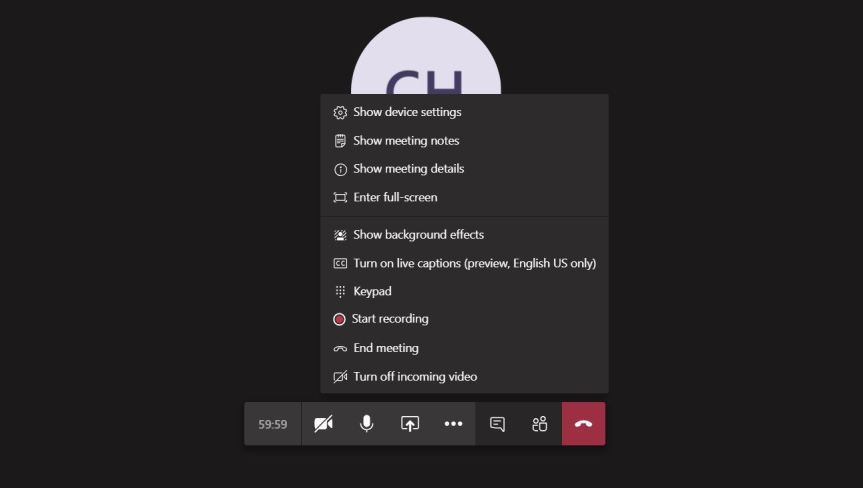
Task: Open Show background effects
Action: coord(418,235)
